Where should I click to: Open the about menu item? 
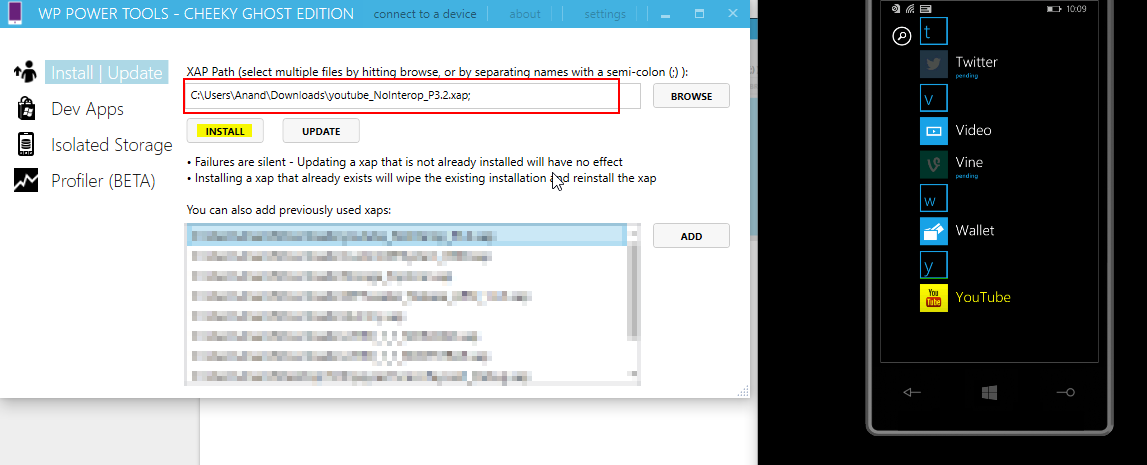pos(525,14)
